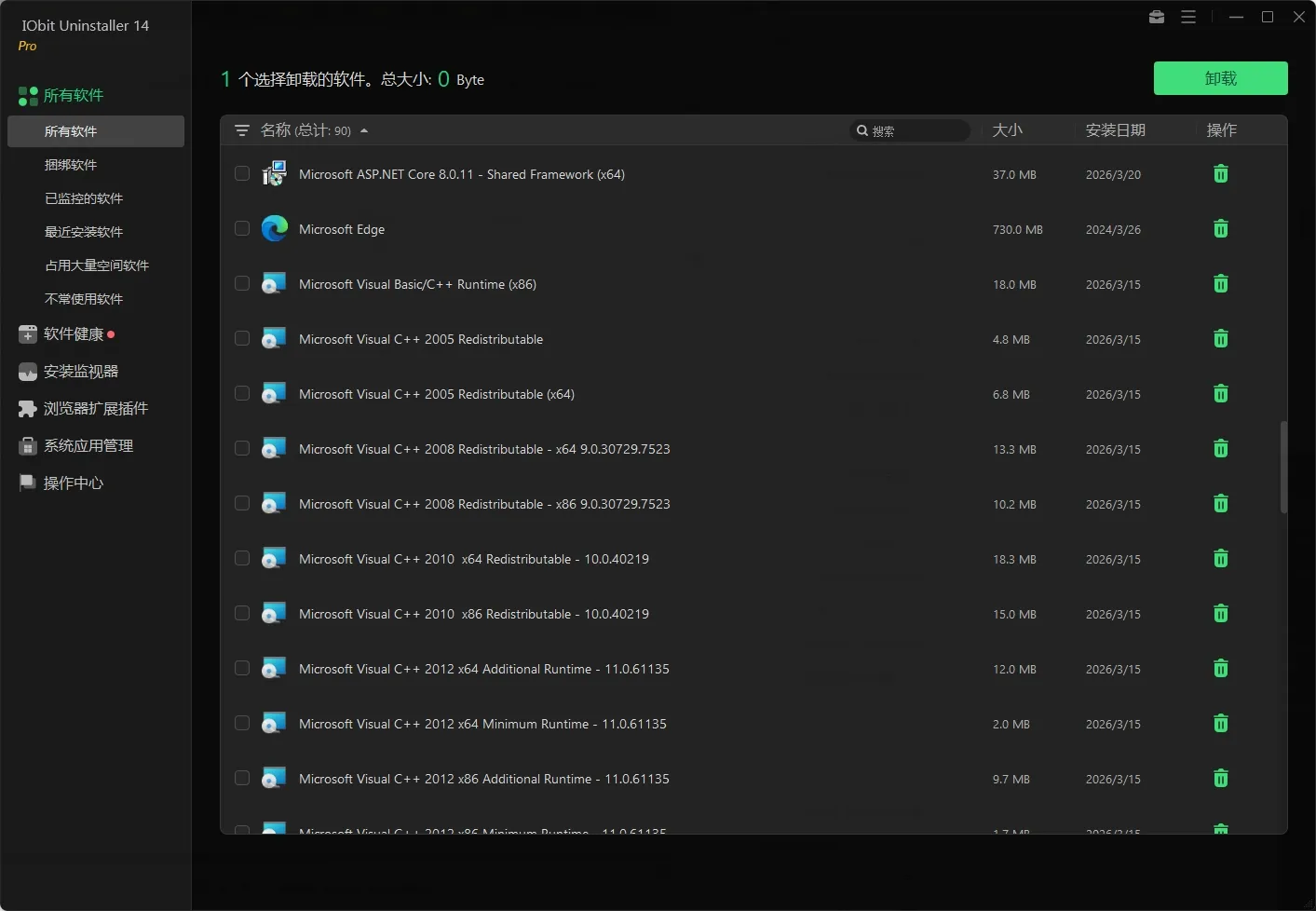Select 最近安装软件 in the sidebar
Viewport: 1316px width, 911px height.
click(84, 232)
